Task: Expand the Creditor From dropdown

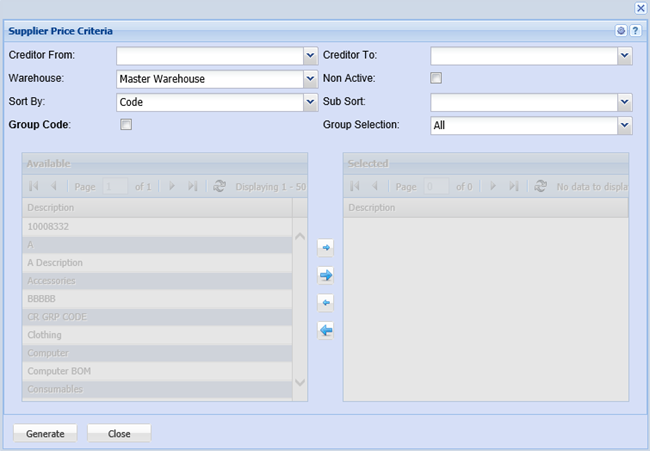Action: [310, 56]
